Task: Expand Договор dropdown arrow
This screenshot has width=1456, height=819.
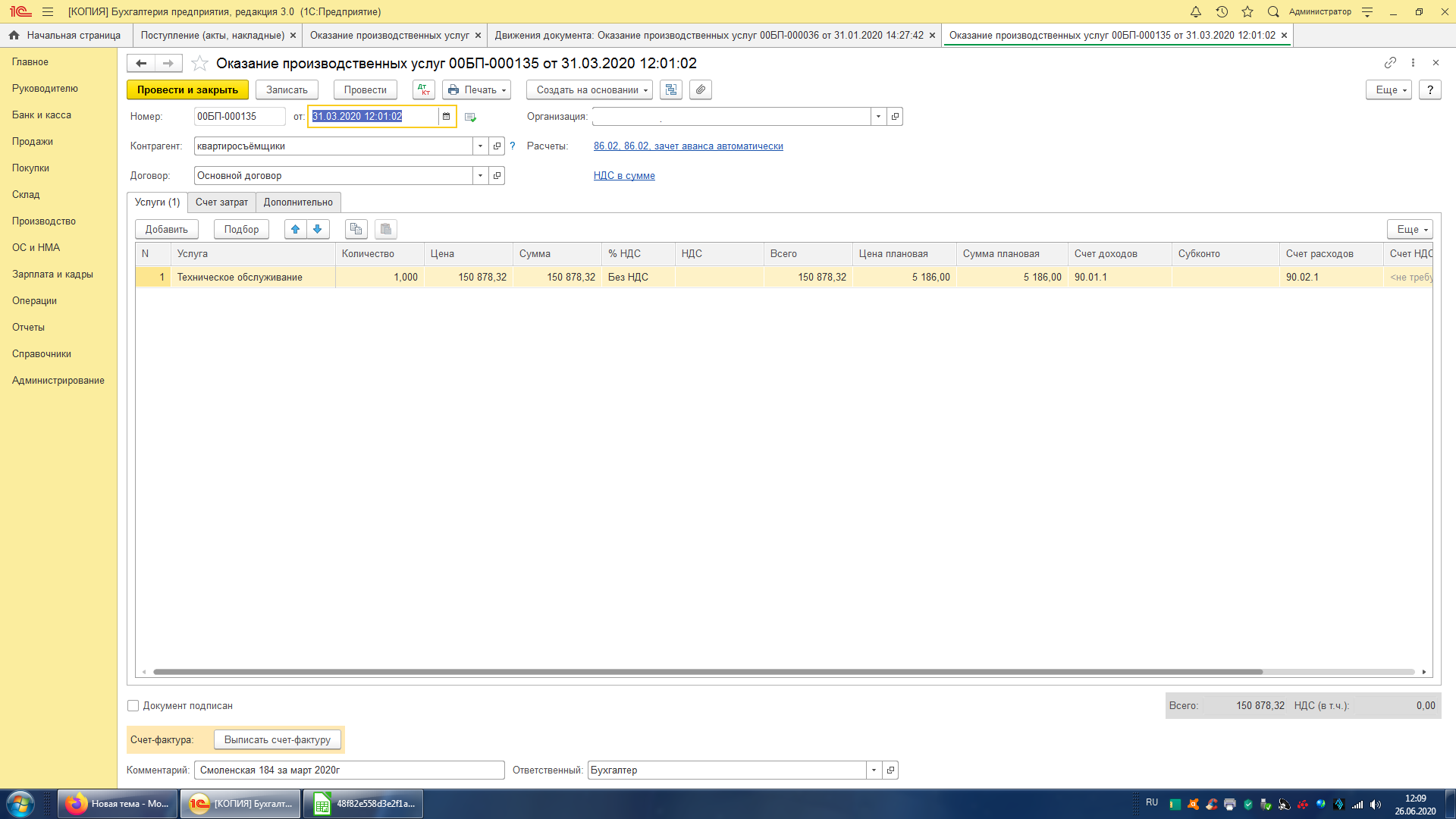Action: pos(480,175)
